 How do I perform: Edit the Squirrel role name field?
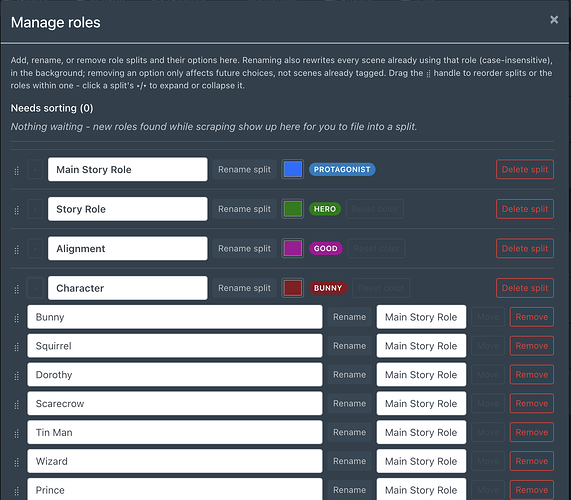coord(175,346)
